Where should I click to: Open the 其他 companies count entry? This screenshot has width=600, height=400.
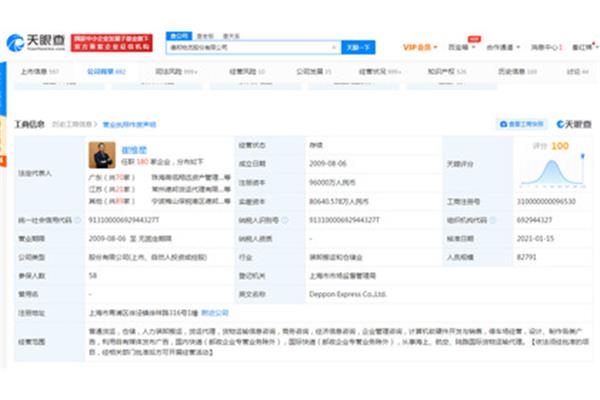click(112, 201)
